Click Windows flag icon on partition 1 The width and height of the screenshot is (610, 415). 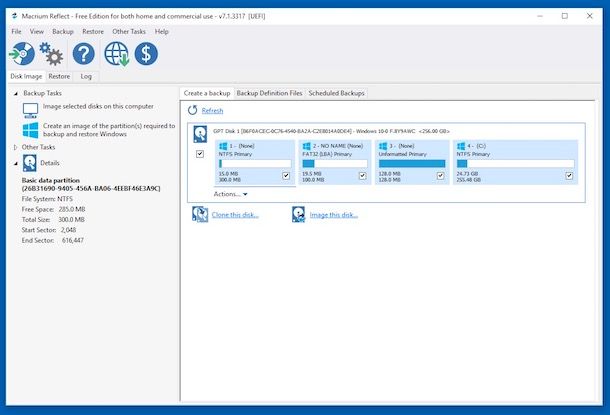223,146
